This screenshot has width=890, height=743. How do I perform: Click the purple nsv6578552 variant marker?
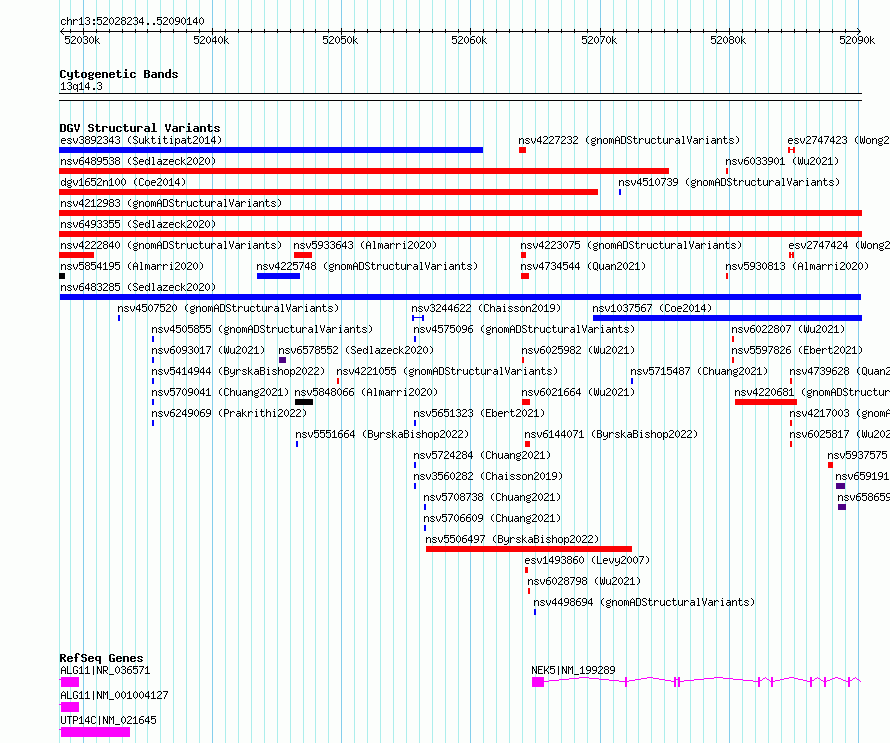pos(282,360)
